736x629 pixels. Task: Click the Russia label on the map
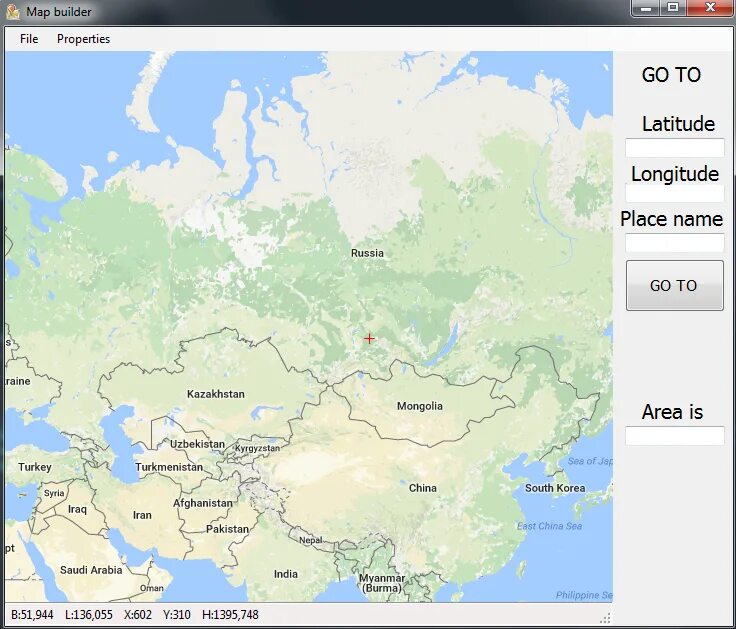coord(367,253)
